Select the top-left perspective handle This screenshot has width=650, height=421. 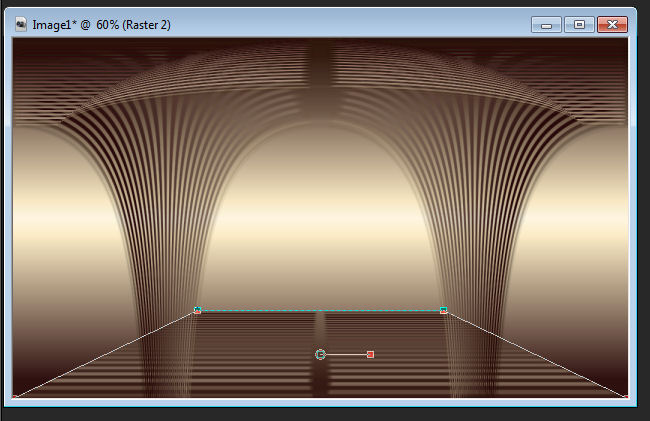click(198, 310)
